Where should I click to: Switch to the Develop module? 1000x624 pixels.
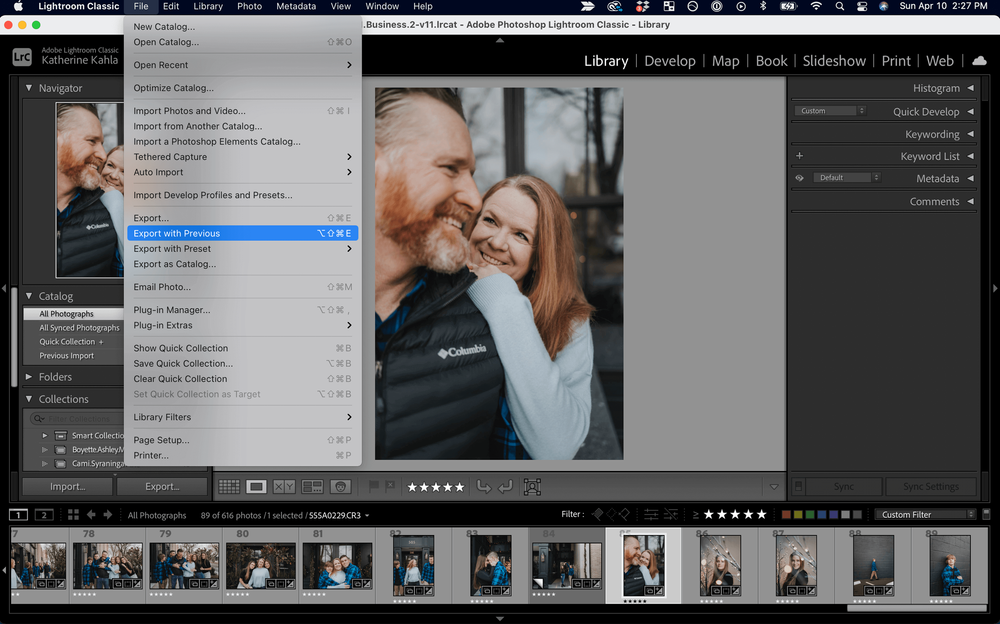670,61
